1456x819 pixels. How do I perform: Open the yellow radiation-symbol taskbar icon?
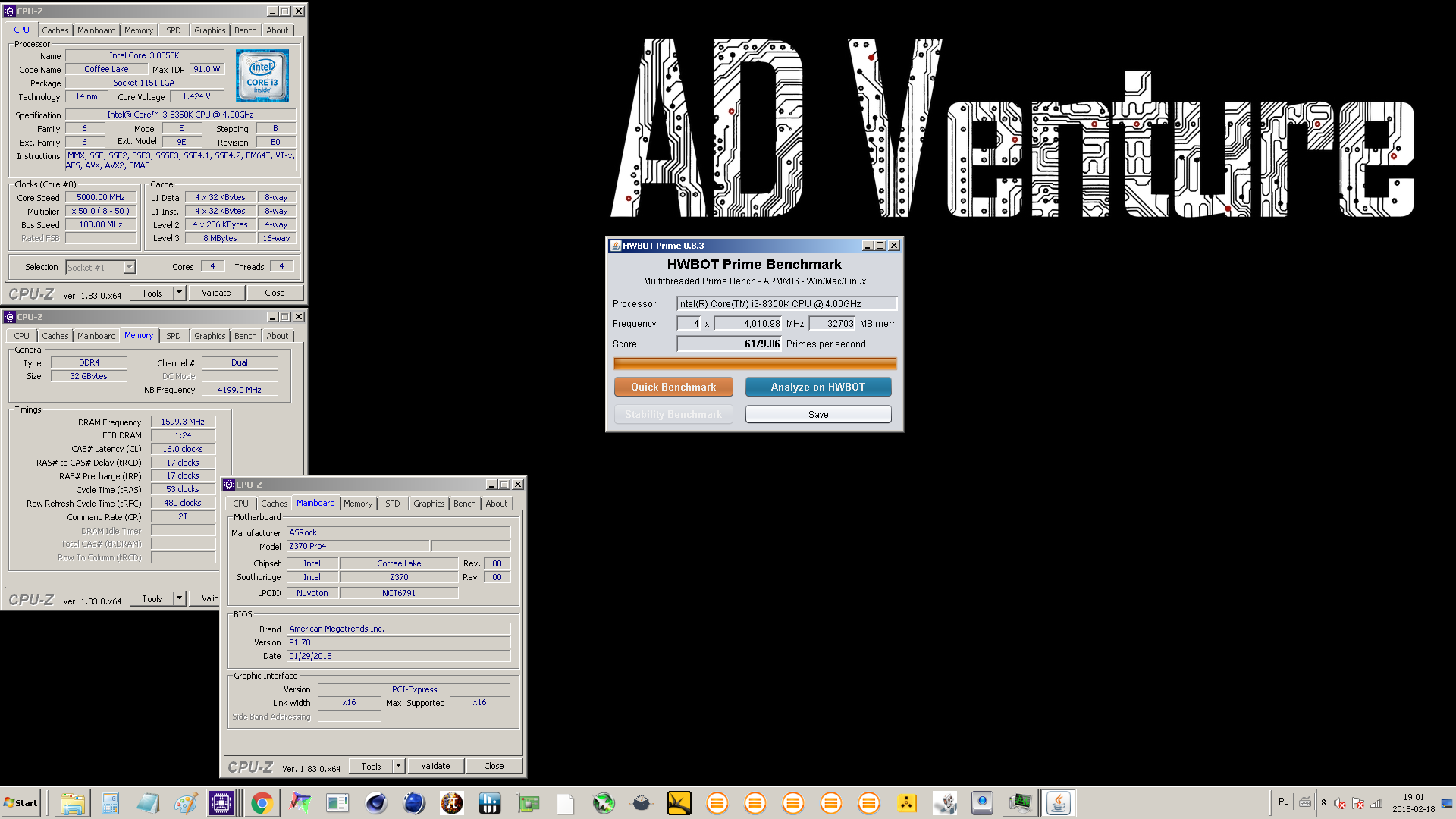pyautogui.click(x=907, y=803)
